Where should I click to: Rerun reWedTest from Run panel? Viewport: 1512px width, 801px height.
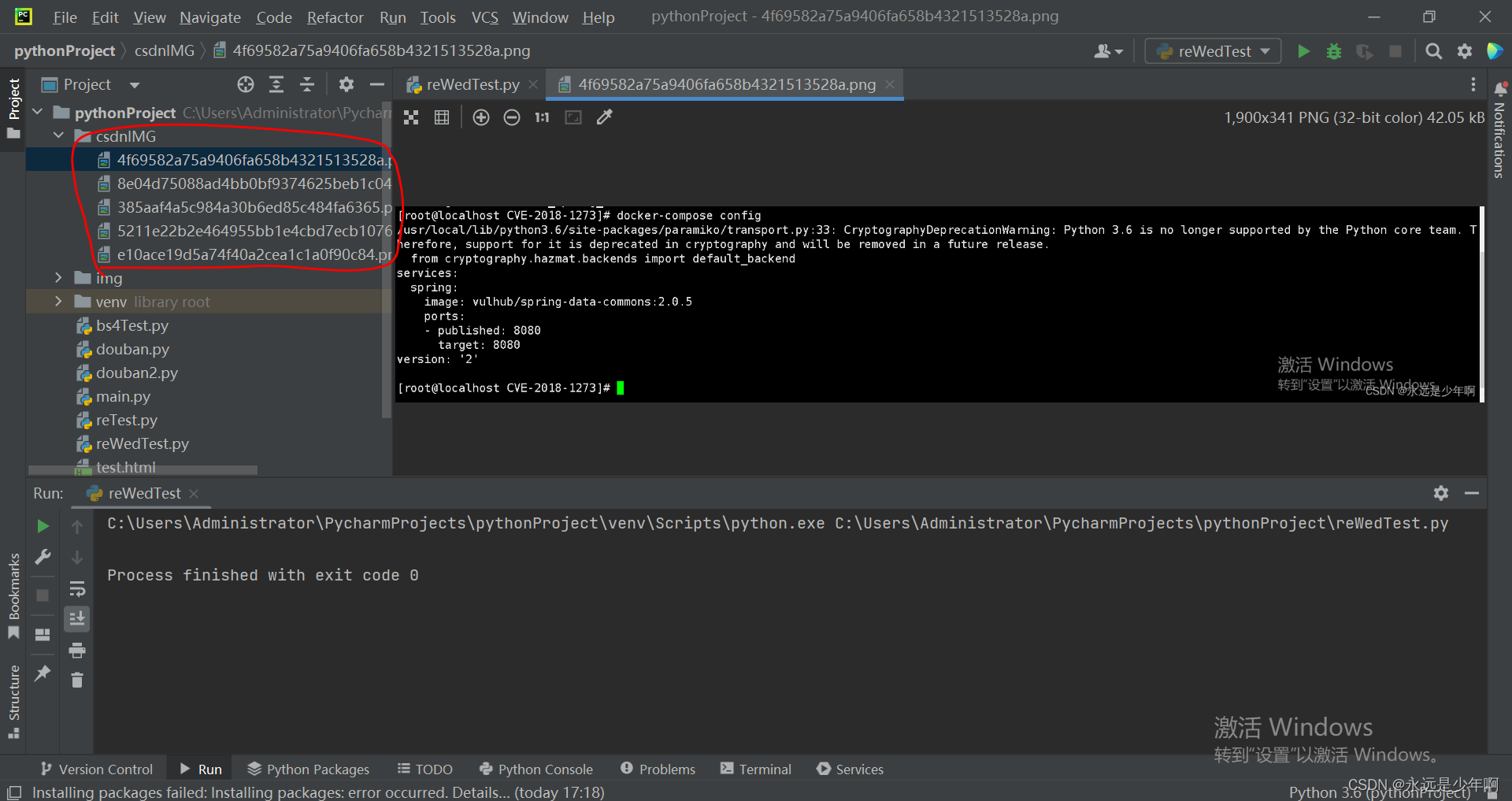pos(43,526)
